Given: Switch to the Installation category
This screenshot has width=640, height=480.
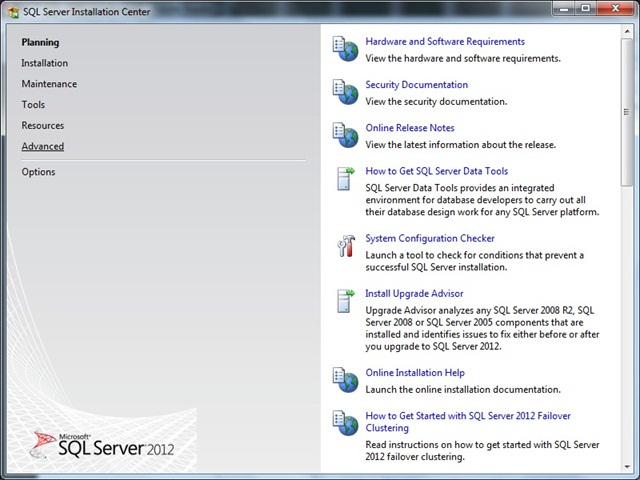Looking at the screenshot, I should click(44, 63).
